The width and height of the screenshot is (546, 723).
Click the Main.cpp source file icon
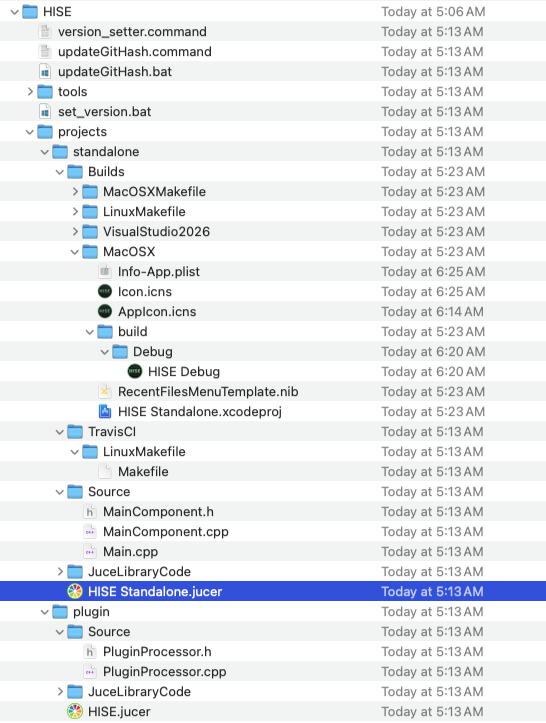click(90, 551)
